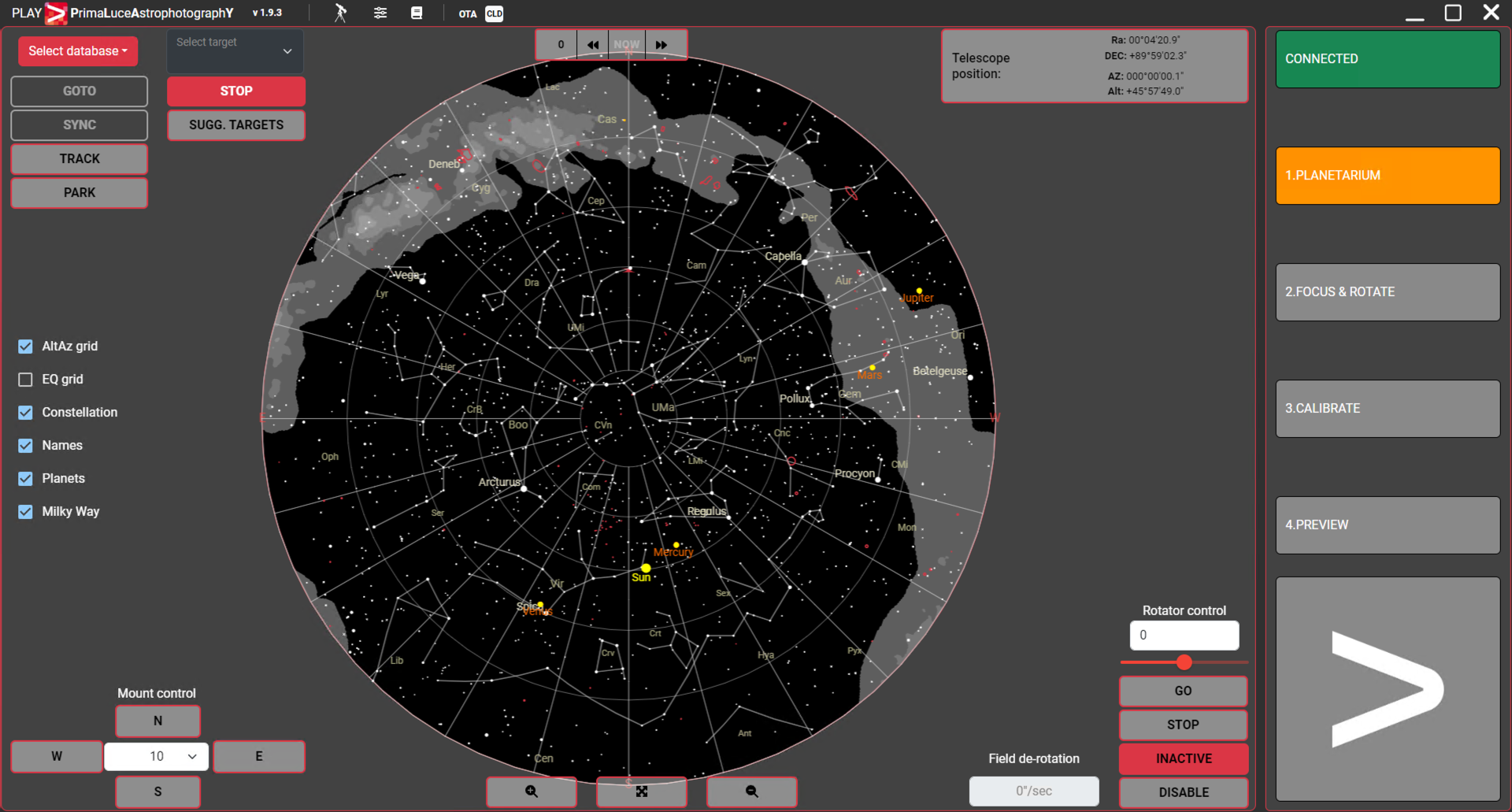The height and width of the screenshot is (812, 1512).
Task: Toggle the AltAz grid checkbox
Action: click(25, 347)
